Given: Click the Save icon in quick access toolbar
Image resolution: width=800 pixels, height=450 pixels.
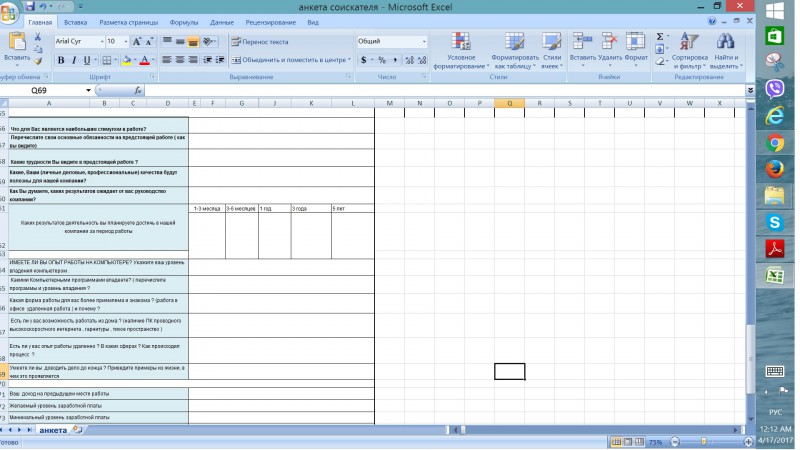Looking at the screenshot, I should point(30,6).
